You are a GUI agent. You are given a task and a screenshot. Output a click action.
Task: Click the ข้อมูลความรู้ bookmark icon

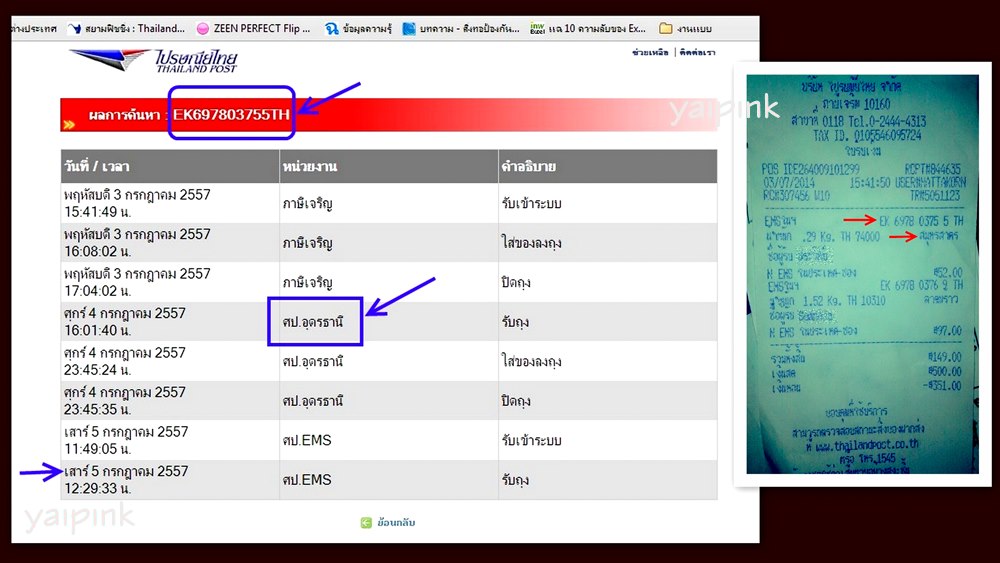point(332,29)
